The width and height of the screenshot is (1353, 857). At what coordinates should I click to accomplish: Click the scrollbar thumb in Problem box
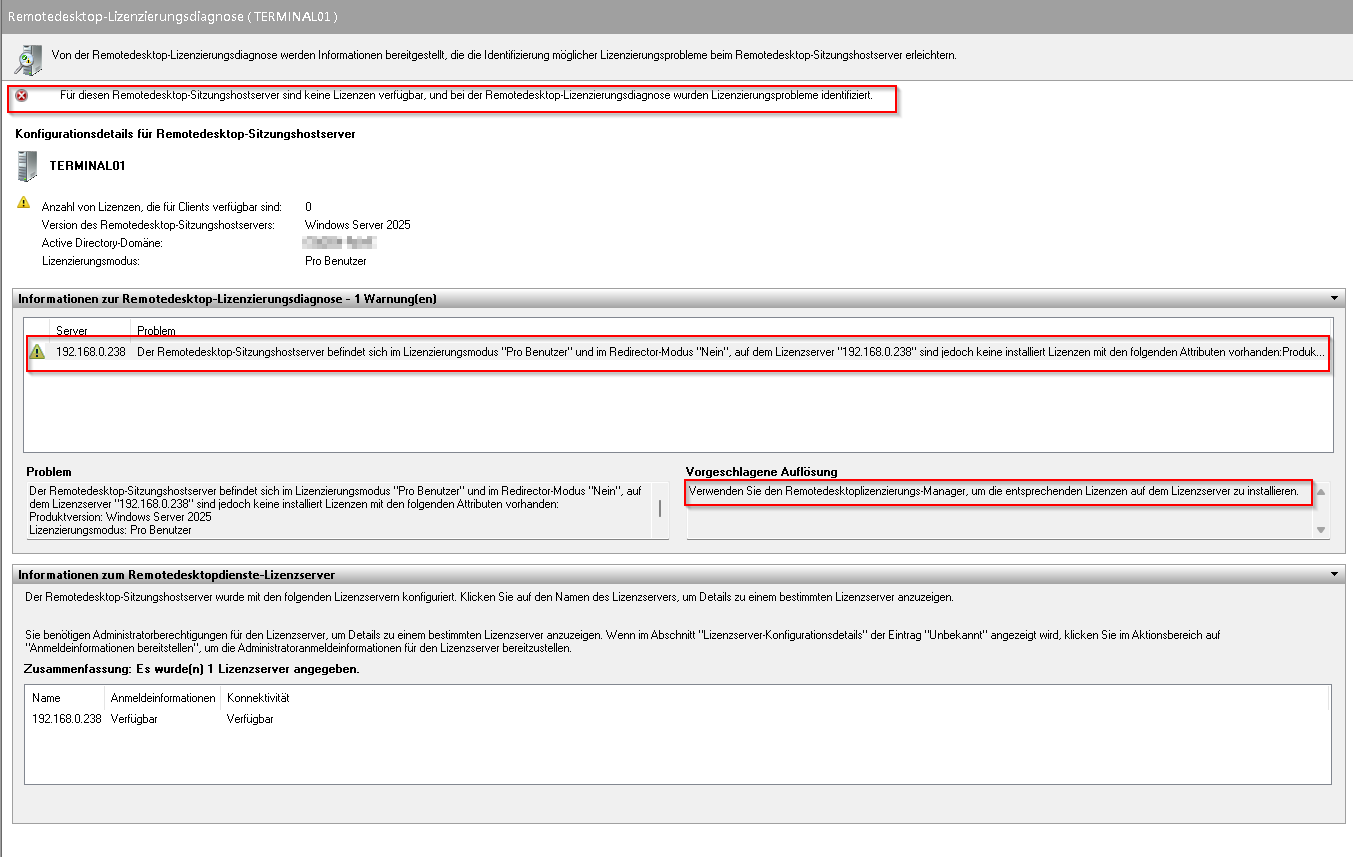click(659, 508)
